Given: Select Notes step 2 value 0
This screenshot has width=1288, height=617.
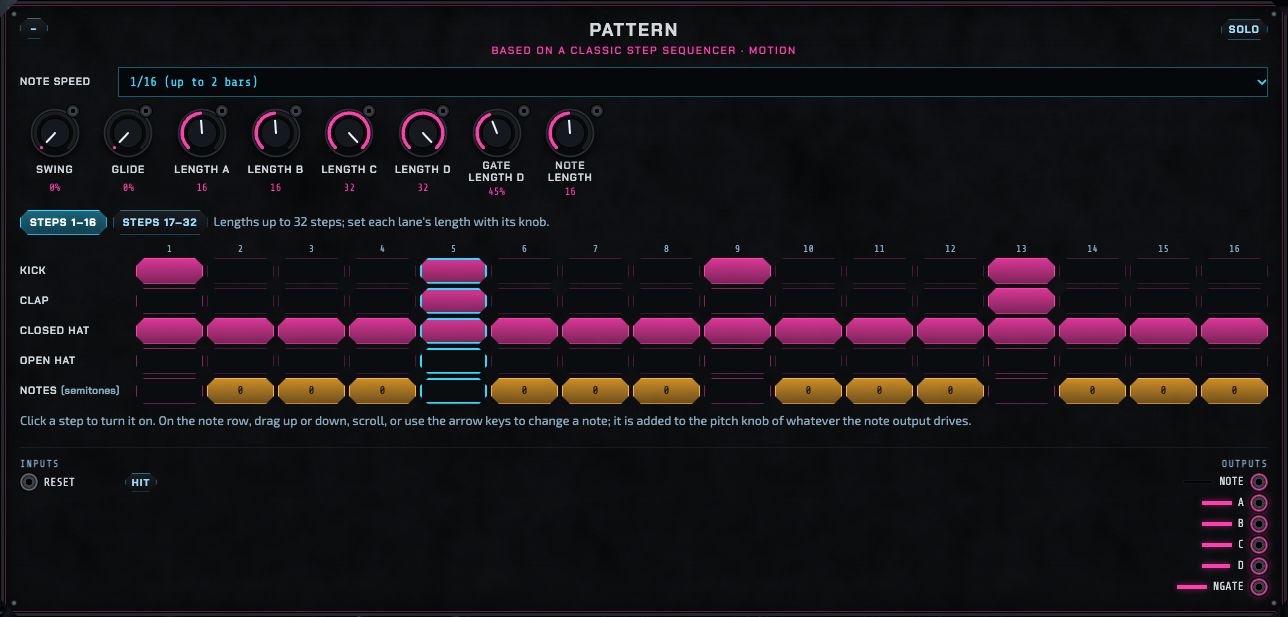Looking at the screenshot, I should [x=241, y=390].
